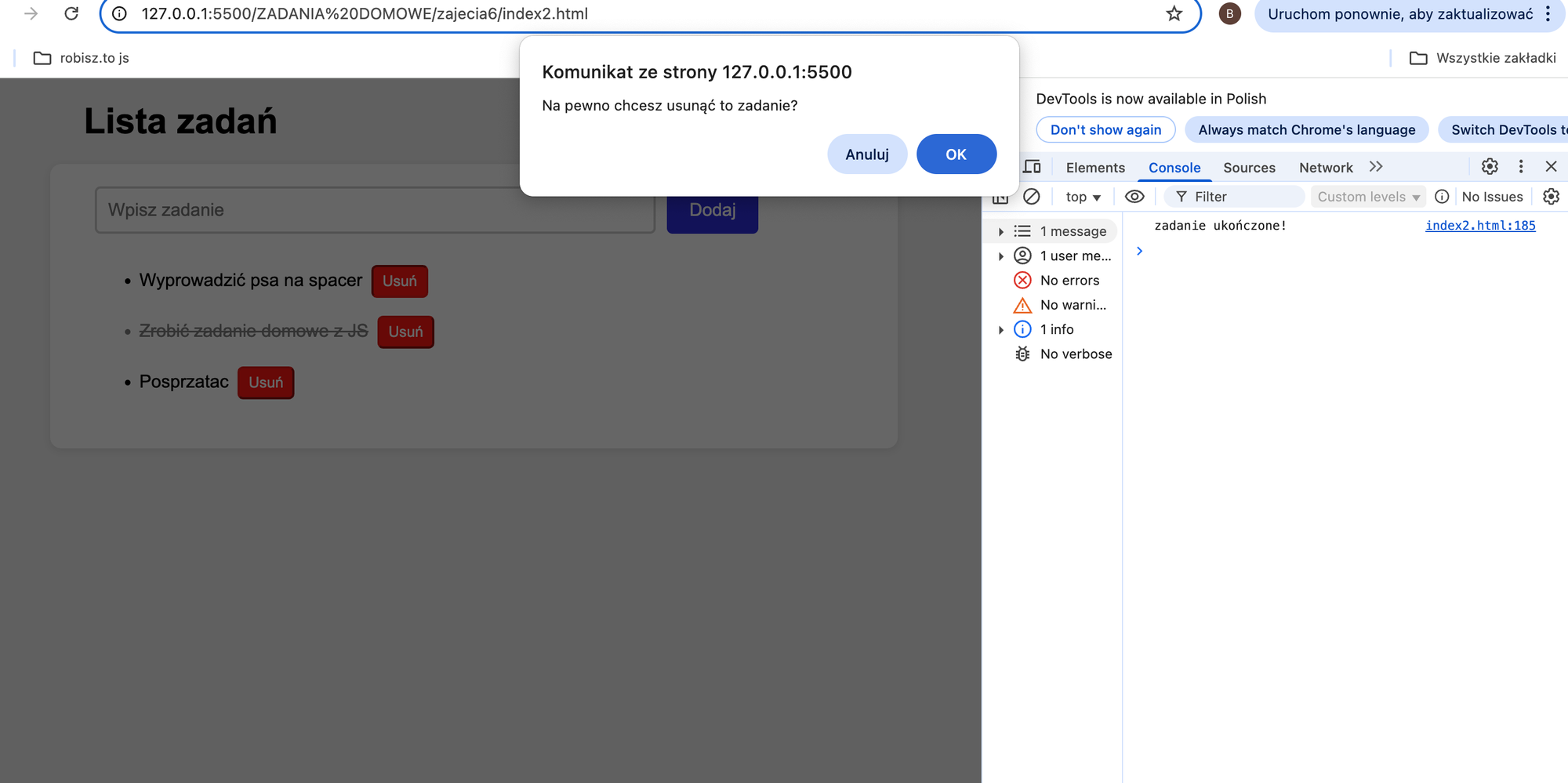Filter the console by No verbose

(x=1076, y=354)
